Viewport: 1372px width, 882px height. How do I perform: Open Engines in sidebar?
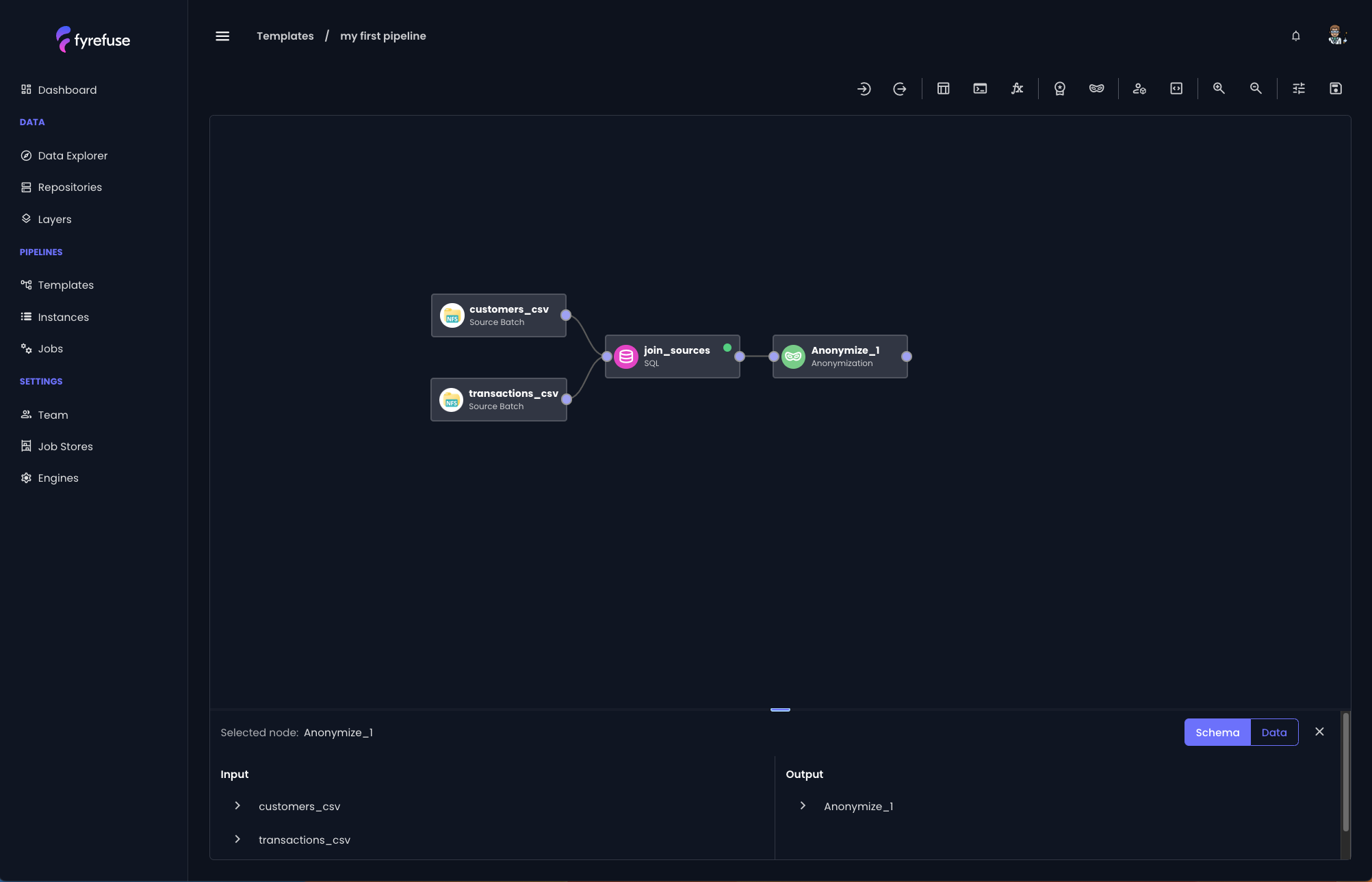coord(49,478)
